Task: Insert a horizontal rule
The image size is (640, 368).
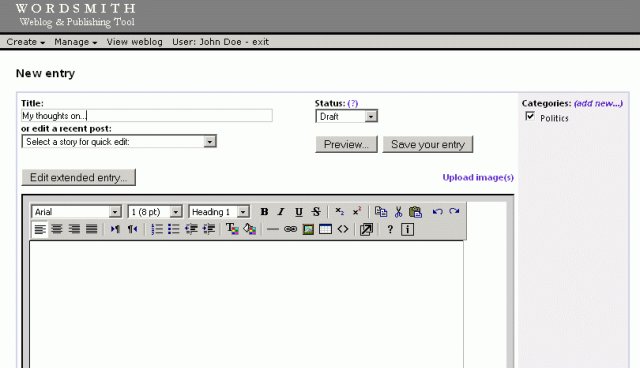Action: pyautogui.click(x=273, y=229)
